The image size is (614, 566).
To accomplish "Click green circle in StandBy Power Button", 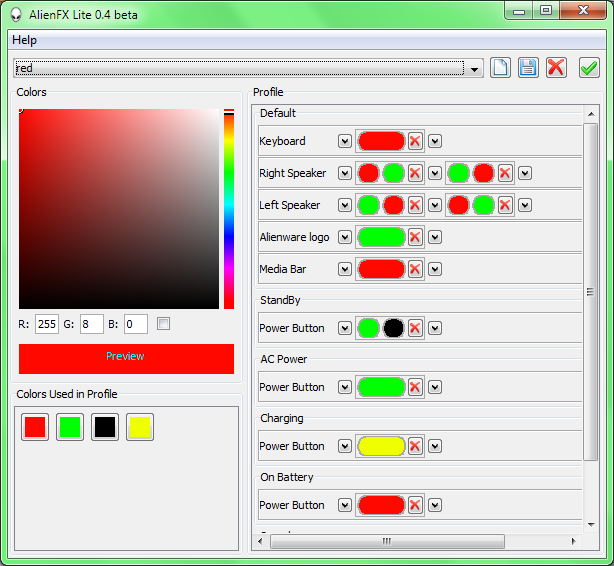I will (368, 328).
